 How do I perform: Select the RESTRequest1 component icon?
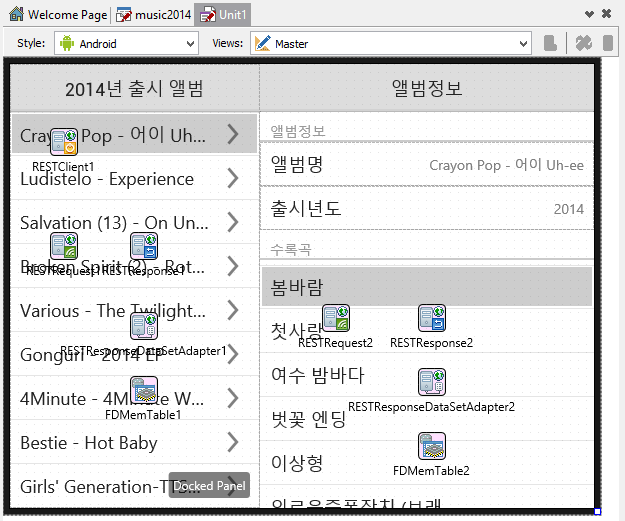coord(64,246)
